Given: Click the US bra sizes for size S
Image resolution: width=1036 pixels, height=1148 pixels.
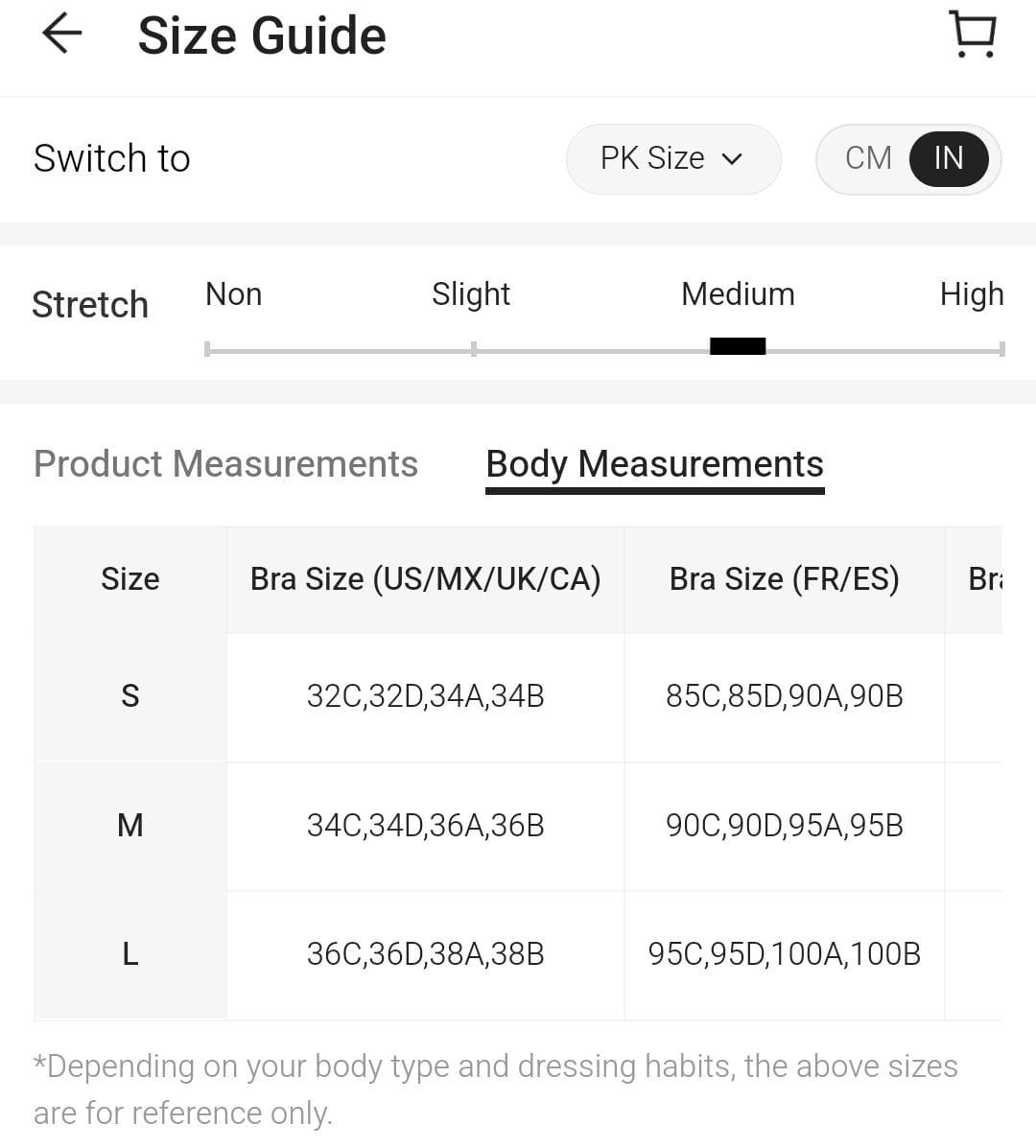Looking at the screenshot, I should click(x=425, y=696).
